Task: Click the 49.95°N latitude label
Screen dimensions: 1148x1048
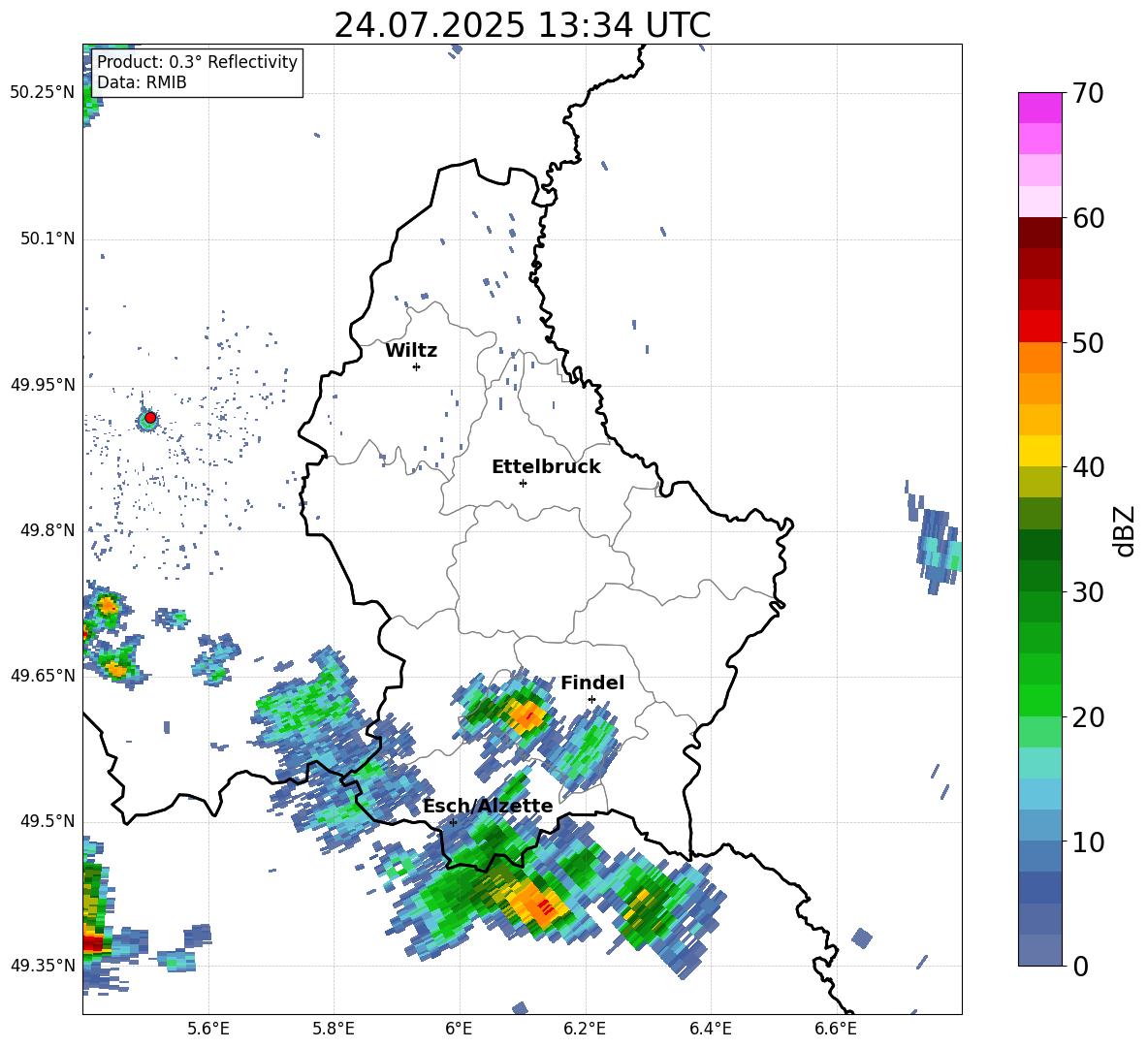Action: tap(43, 384)
